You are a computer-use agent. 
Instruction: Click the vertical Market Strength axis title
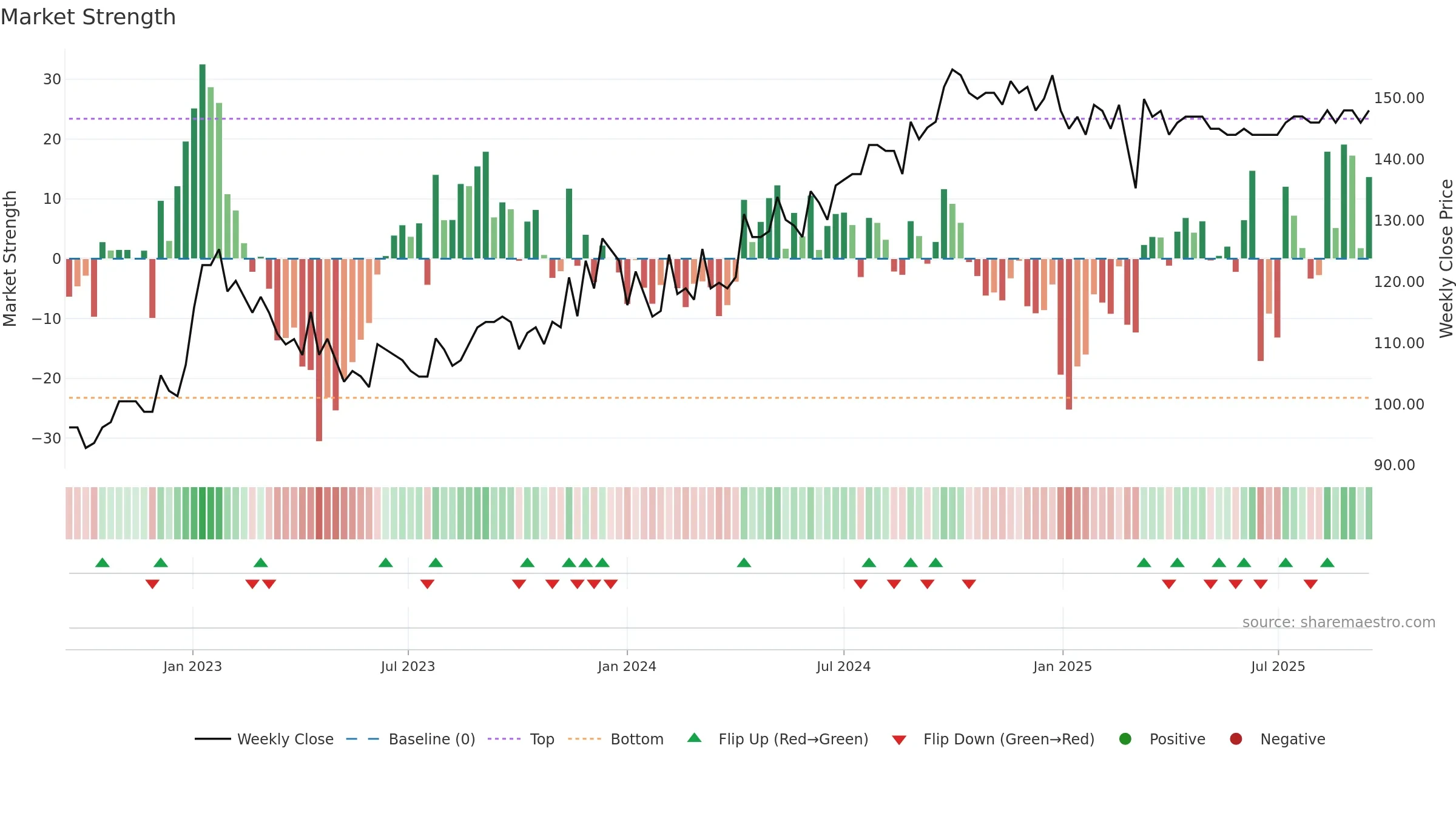click(x=10, y=258)
